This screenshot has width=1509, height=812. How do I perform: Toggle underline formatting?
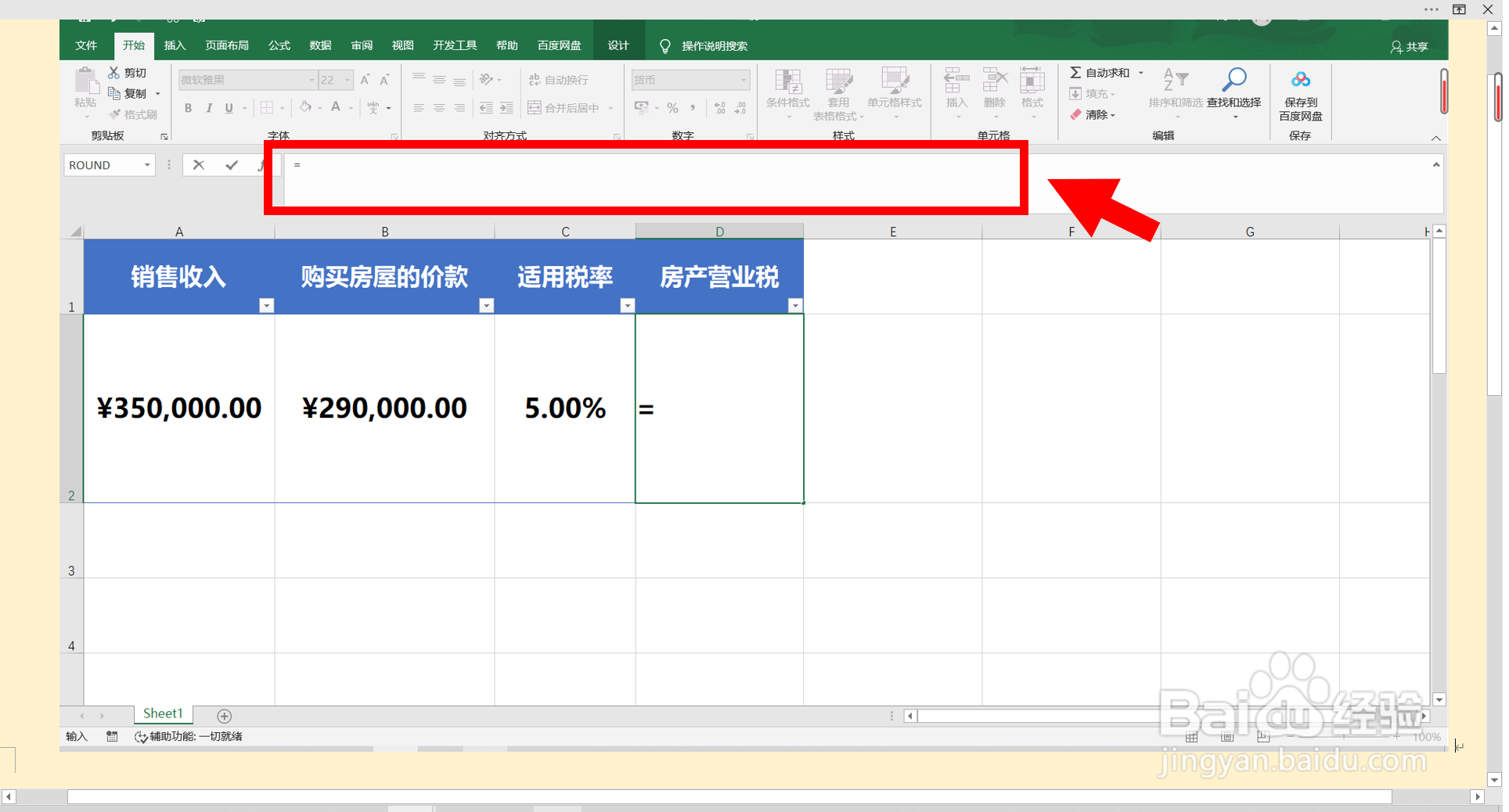coord(228,108)
